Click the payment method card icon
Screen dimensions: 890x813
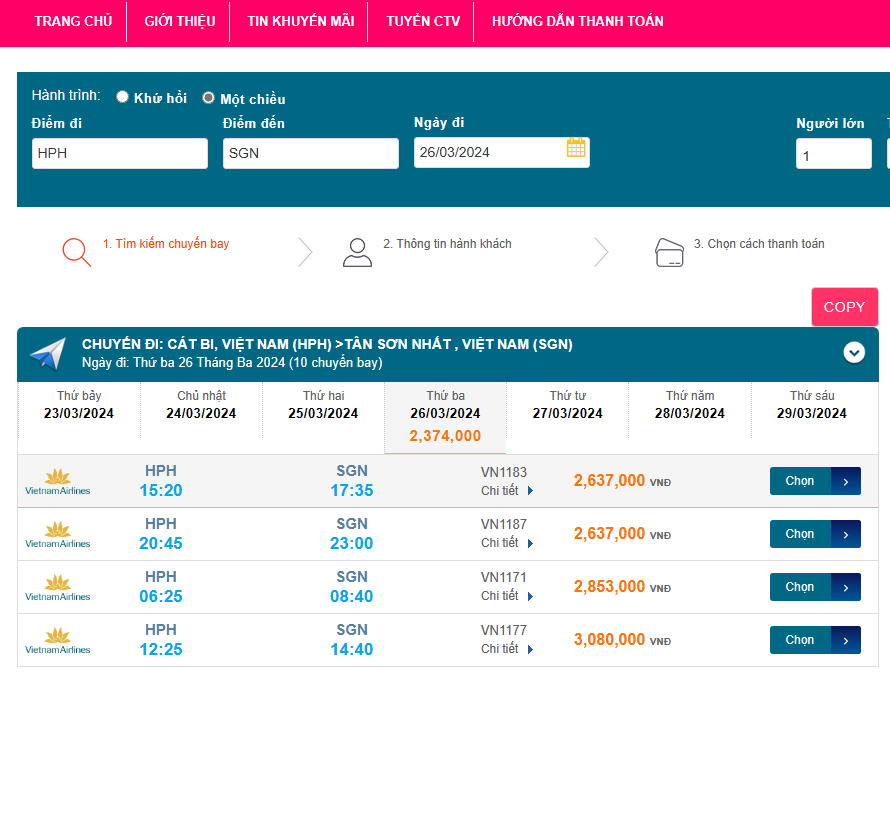point(669,252)
